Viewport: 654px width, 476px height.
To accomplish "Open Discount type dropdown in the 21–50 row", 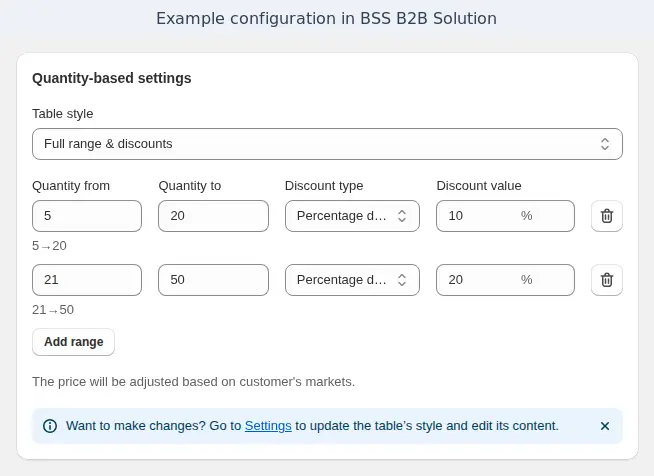I will [x=352, y=280].
